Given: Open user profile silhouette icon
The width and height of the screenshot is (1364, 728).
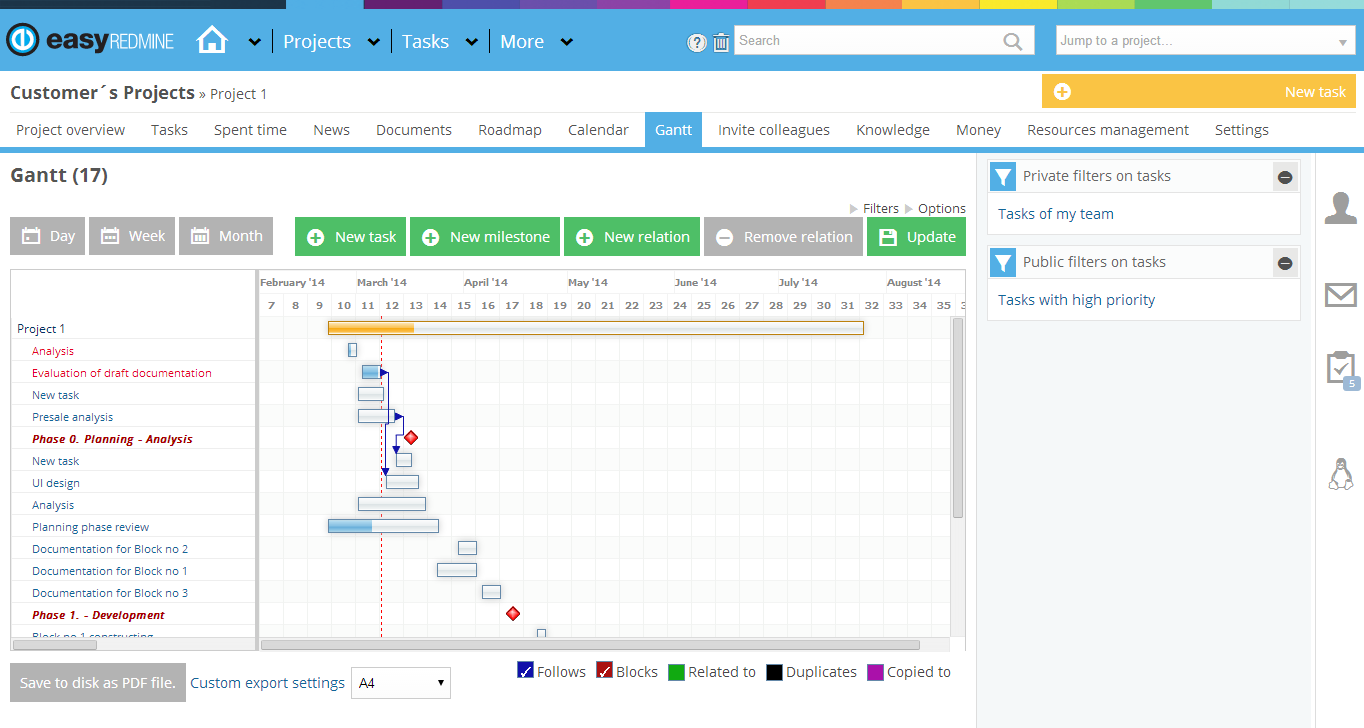Looking at the screenshot, I should pyautogui.click(x=1340, y=207).
